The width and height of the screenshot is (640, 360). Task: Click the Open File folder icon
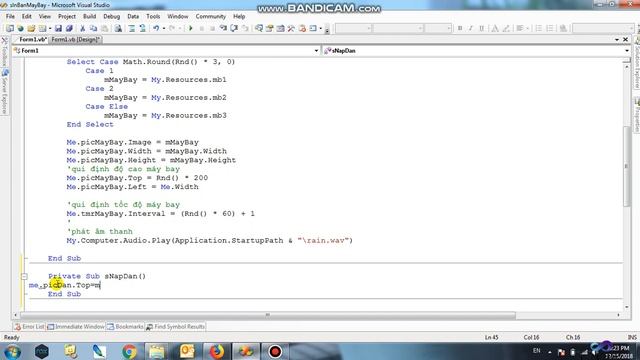coord(31,28)
